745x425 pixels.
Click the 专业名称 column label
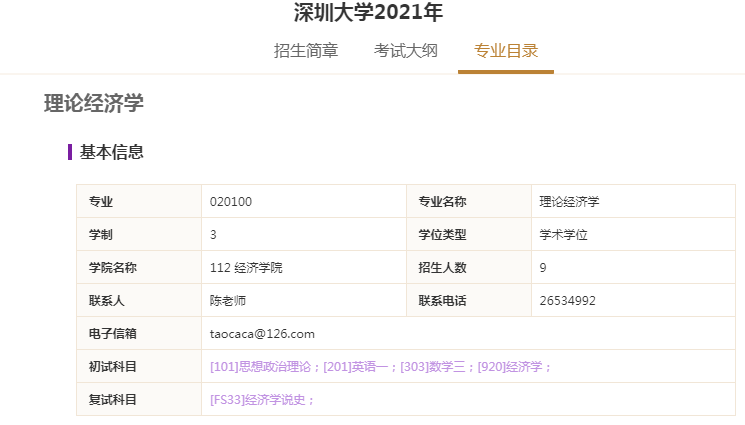pyautogui.click(x=442, y=202)
